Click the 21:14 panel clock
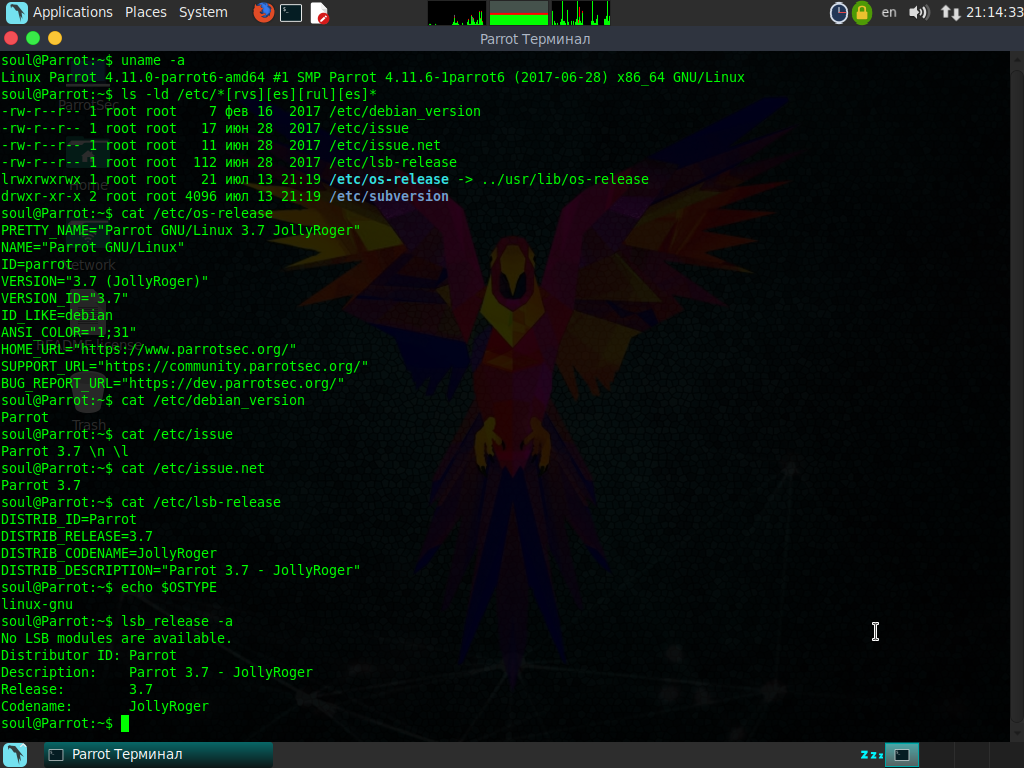This screenshot has height=768, width=1024. coord(995,12)
